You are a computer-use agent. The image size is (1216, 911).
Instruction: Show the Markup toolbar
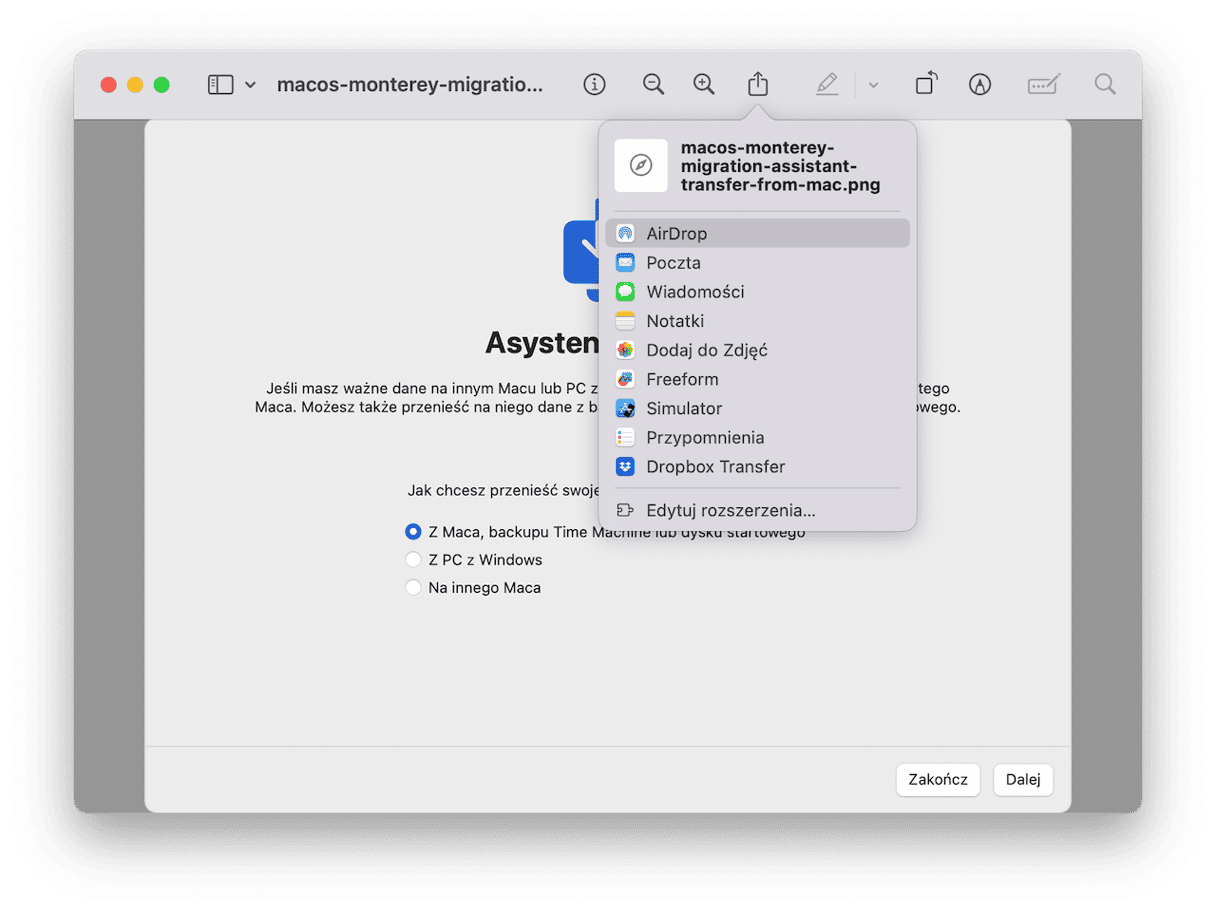point(980,85)
